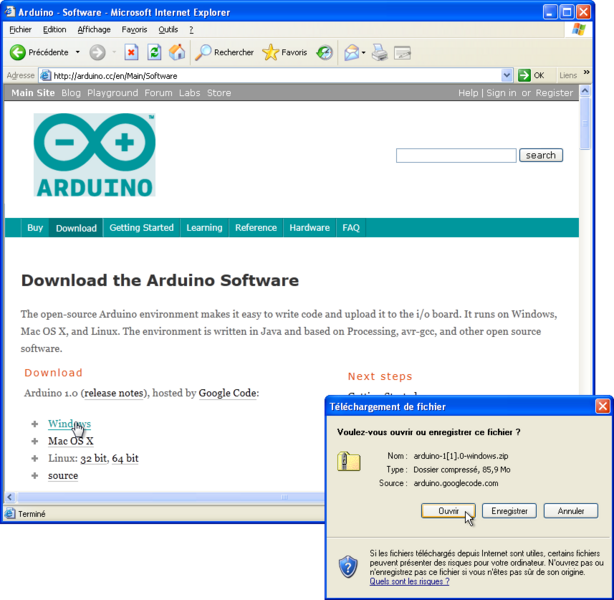Open the Affichage menu
Image resolution: width=614 pixels, height=600 pixels.
click(94, 30)
